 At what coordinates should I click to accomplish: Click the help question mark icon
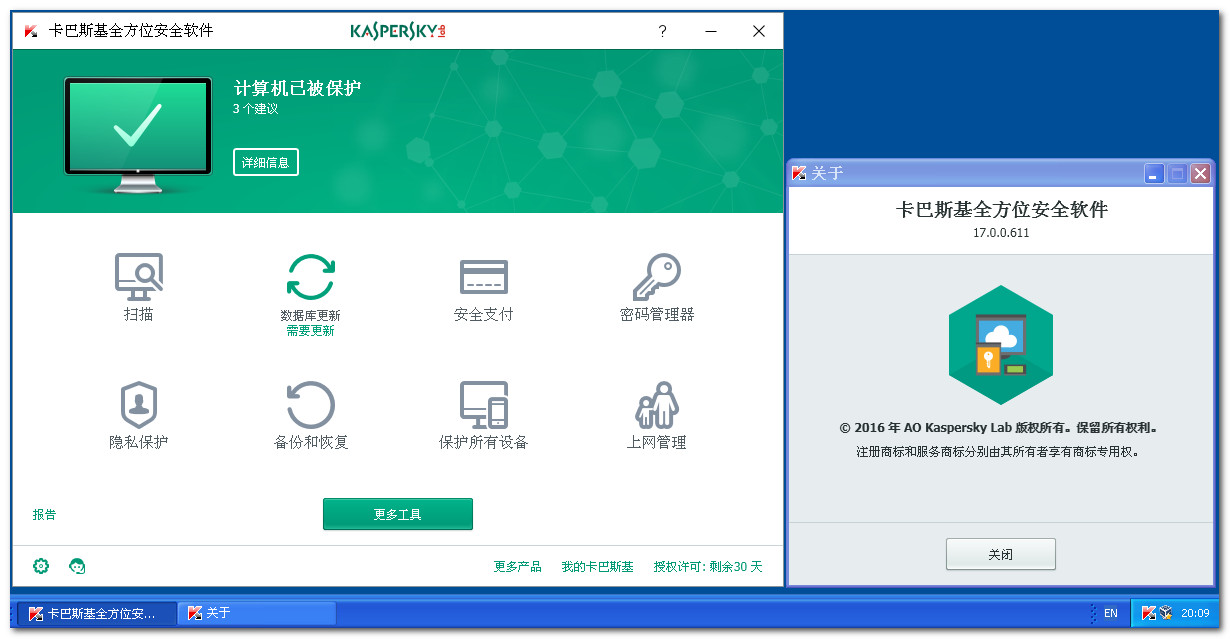(662, 31)
